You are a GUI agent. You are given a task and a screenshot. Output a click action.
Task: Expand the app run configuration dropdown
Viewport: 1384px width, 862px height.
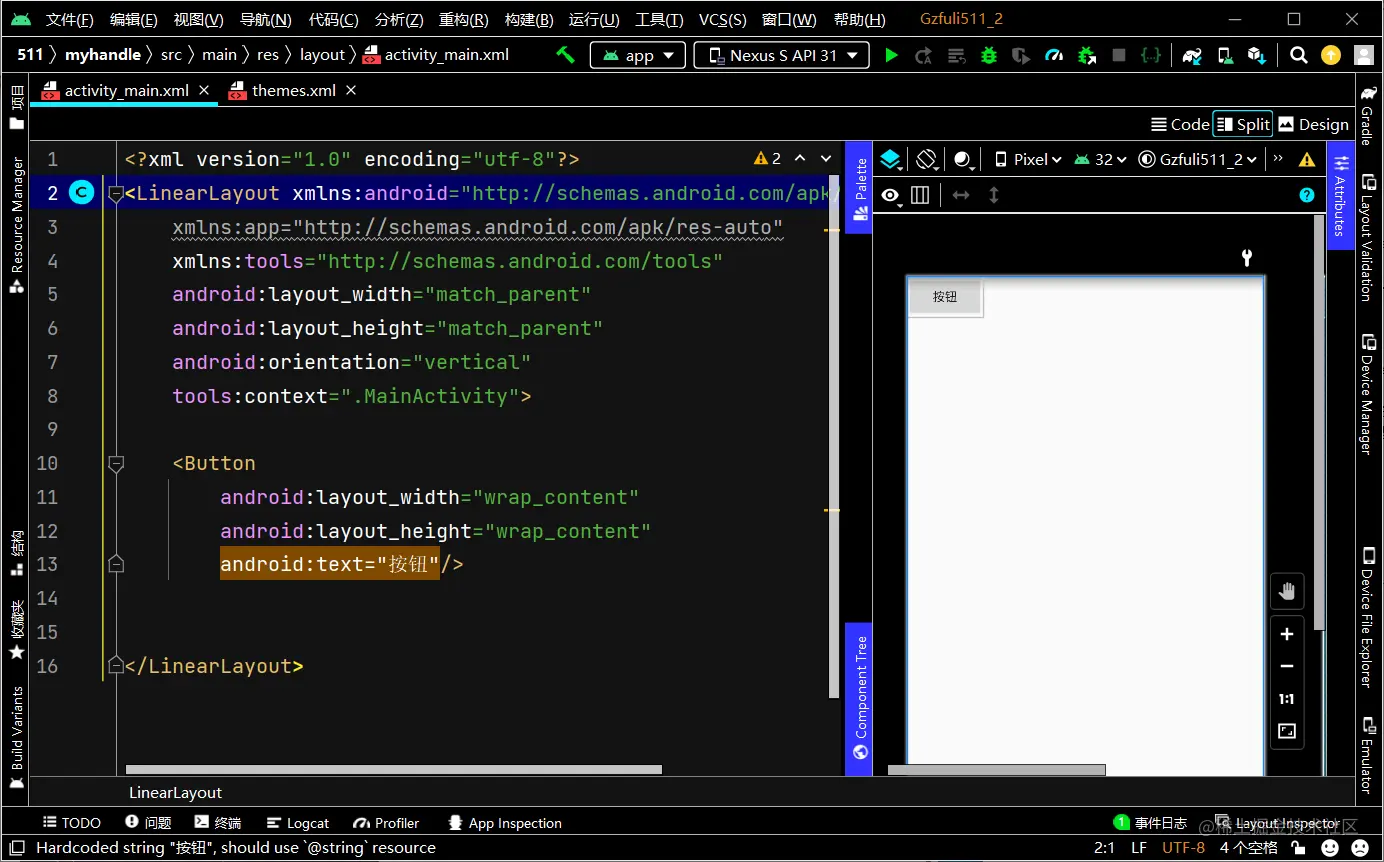pos(638,55)
